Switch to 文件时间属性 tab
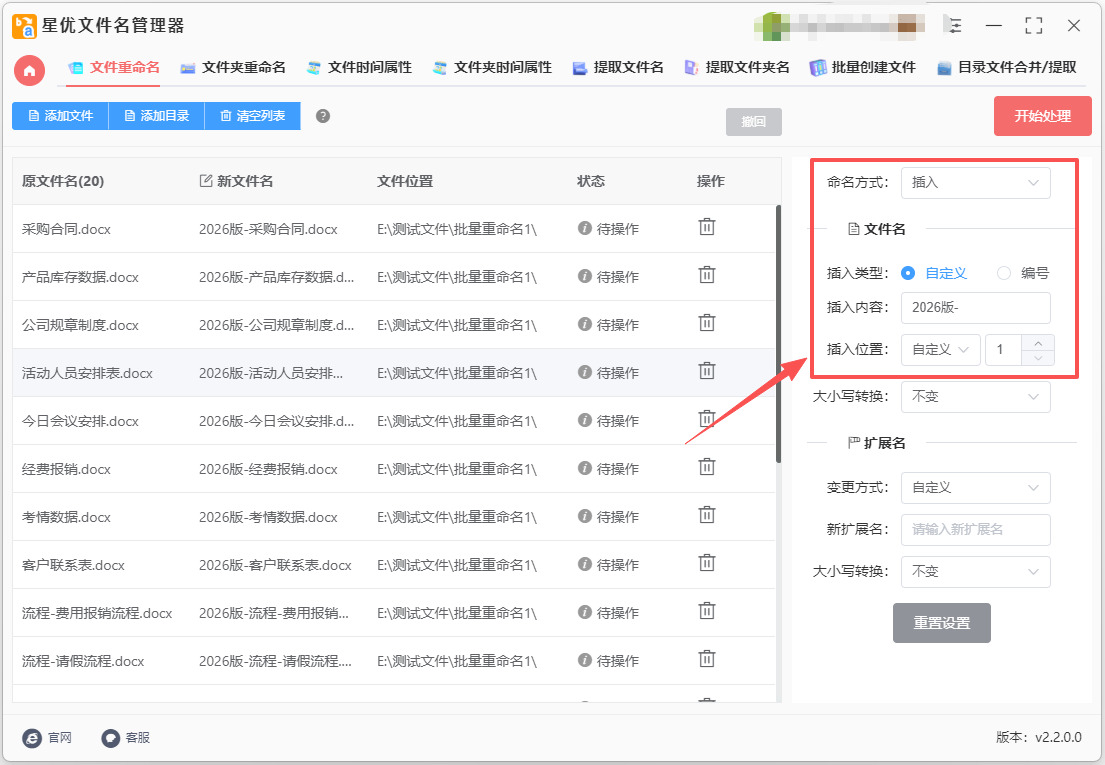 coord(359,68)
